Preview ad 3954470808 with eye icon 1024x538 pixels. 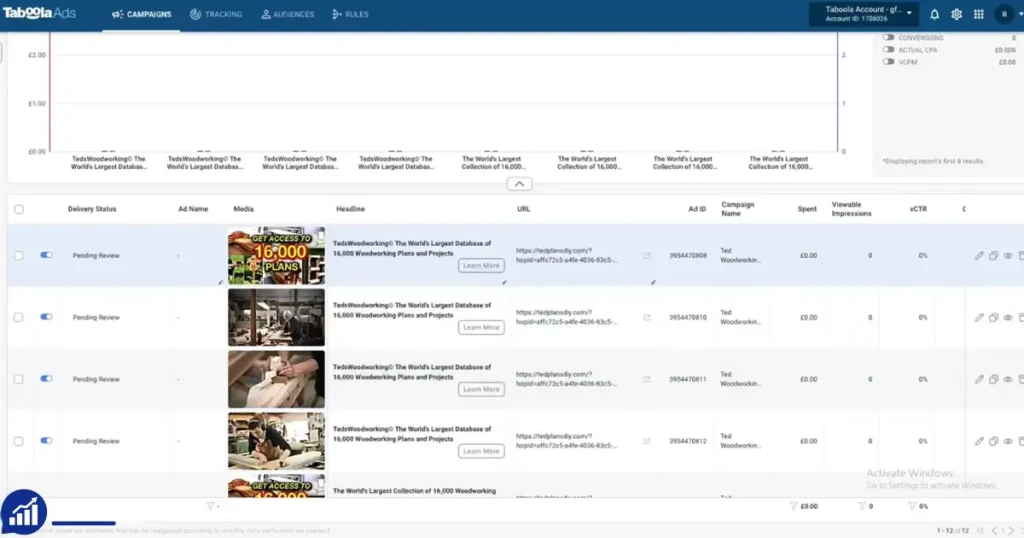point(1008,255)
